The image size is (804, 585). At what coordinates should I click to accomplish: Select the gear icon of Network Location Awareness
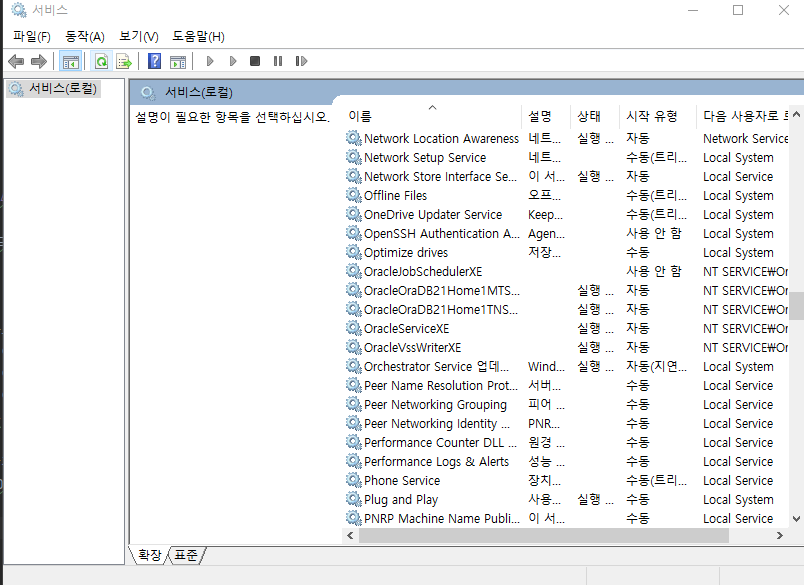point(353,138)
